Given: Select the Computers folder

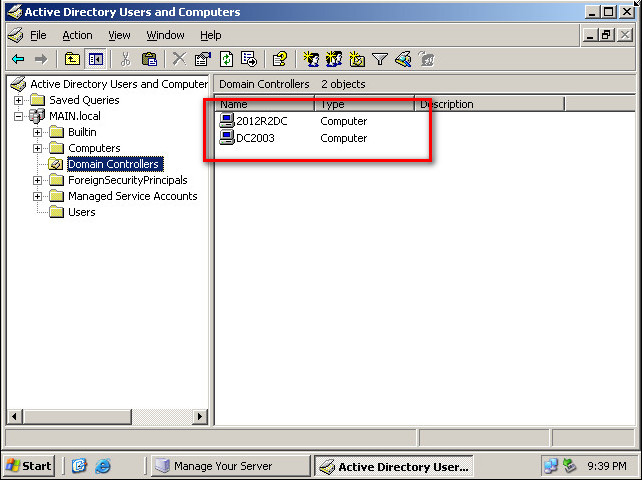Looking at the screenshot, I should click(94, 148).
